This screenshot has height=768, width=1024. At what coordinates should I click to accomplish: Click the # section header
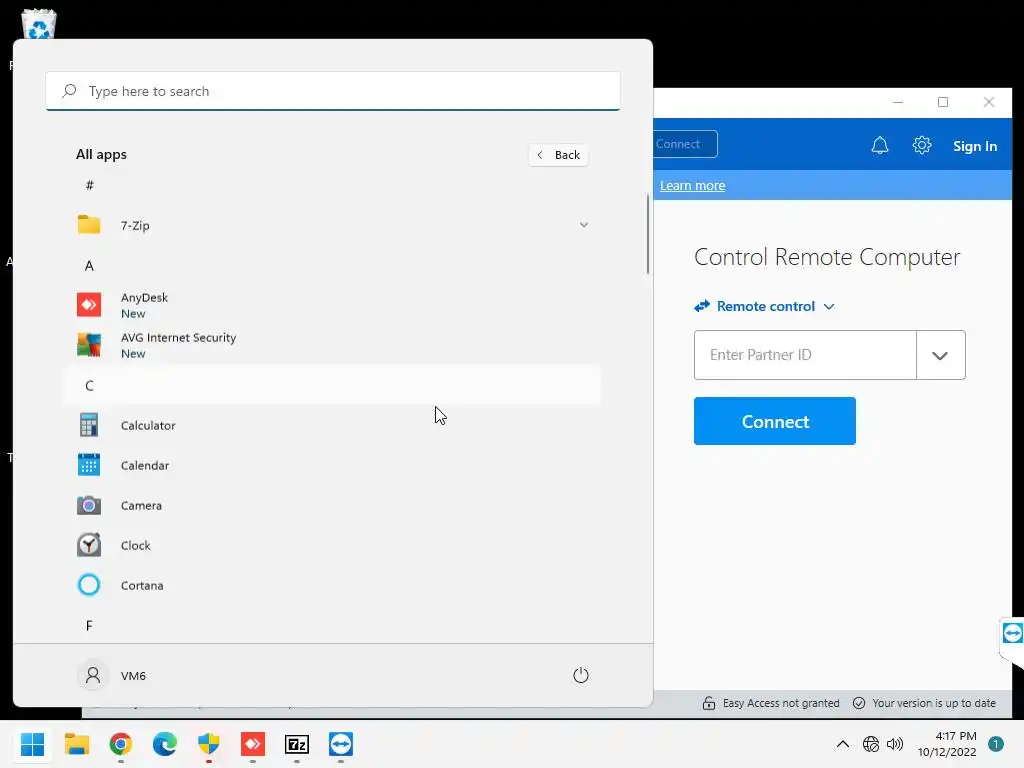[89, 185]
